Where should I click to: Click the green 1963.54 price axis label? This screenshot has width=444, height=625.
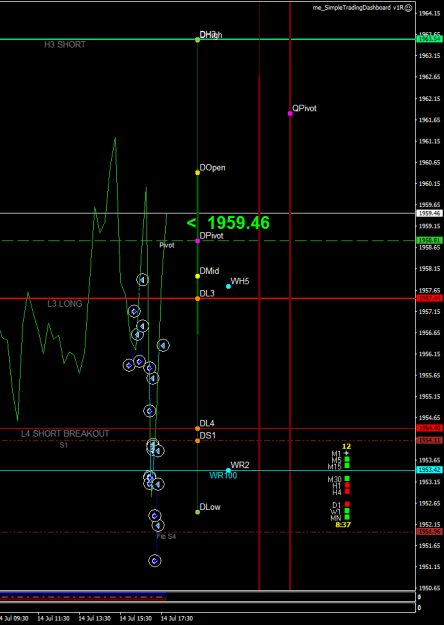430,39
